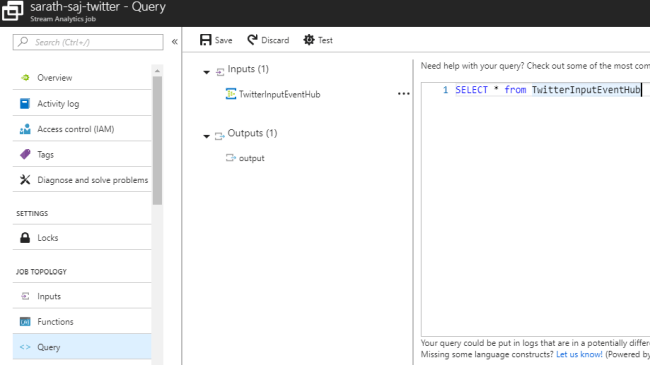
Task: Click the Query code brackets icon
Action: pyautogui.click(x=25, y=347)
